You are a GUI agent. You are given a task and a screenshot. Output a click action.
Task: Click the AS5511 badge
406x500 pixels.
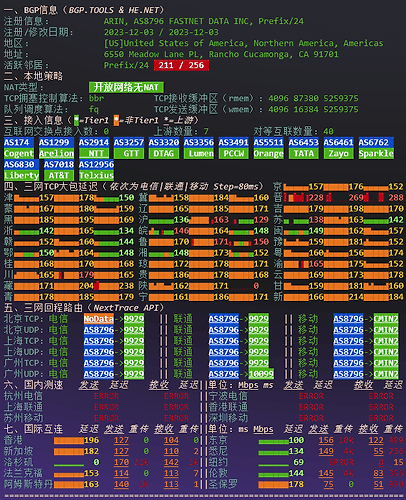pyautogui.click(x=269, y=142)
